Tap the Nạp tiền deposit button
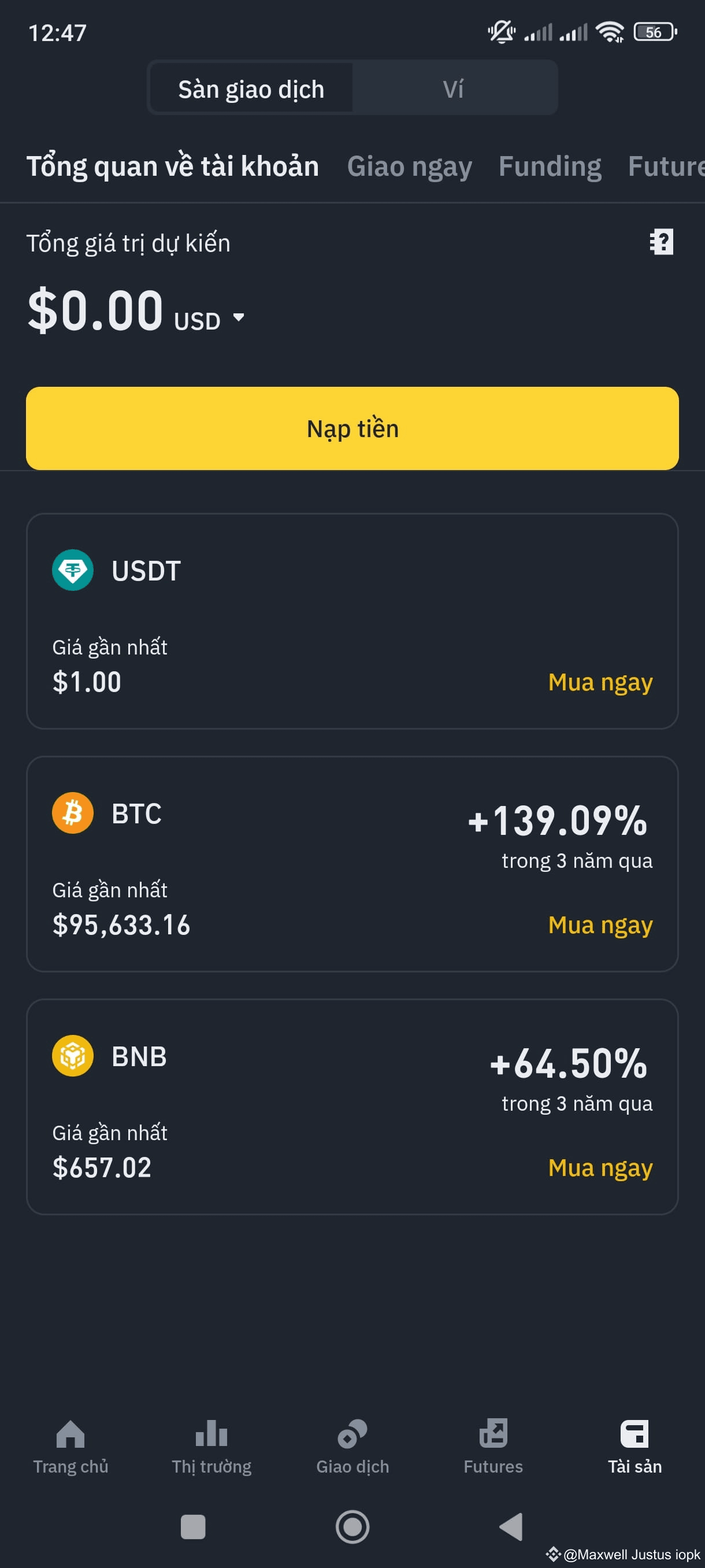Viewport: 705px width, 1568px height. [x=352, y=428]
